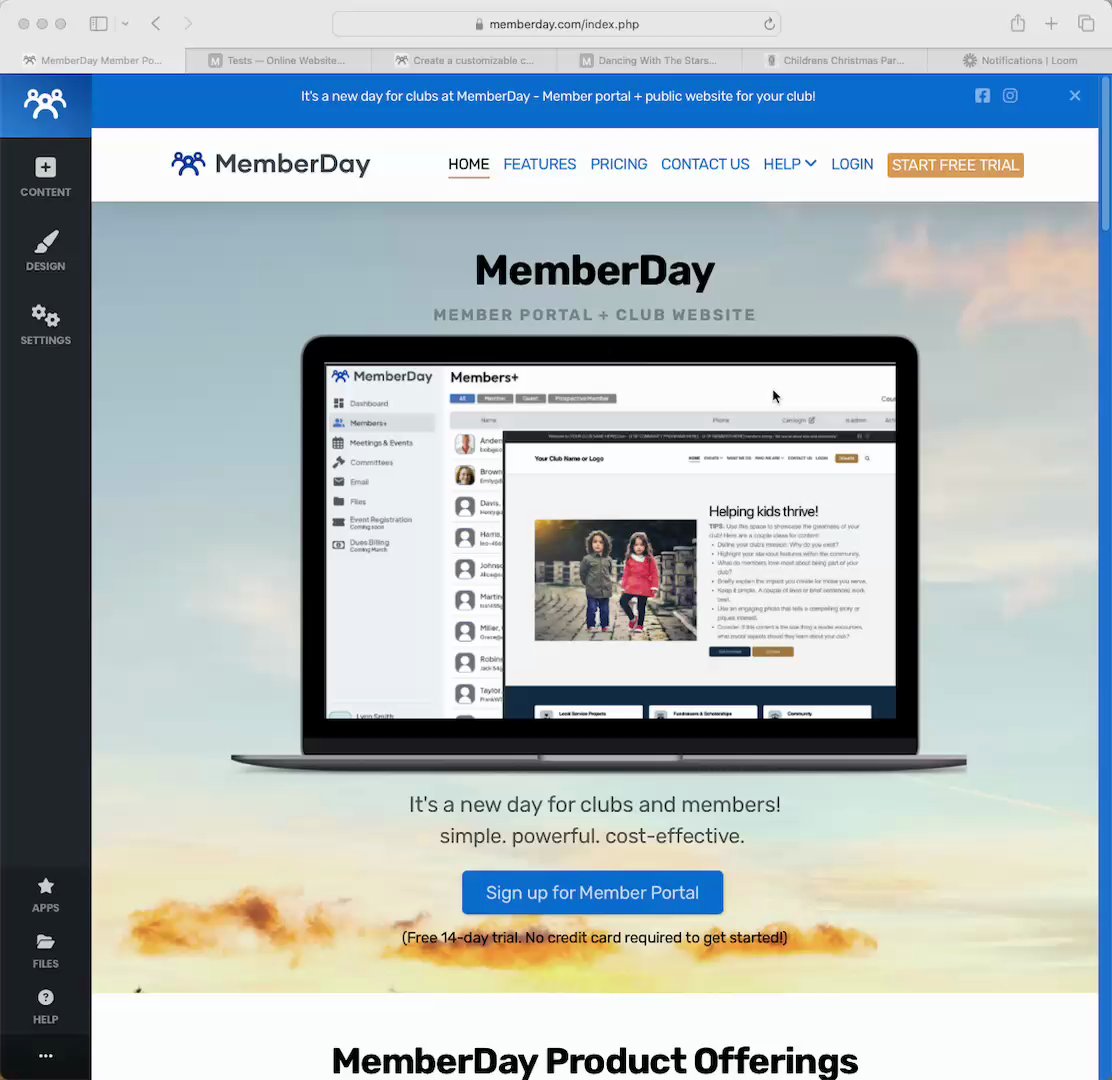Click 'It's a new day for clubs and members!' text

point(594,804)
